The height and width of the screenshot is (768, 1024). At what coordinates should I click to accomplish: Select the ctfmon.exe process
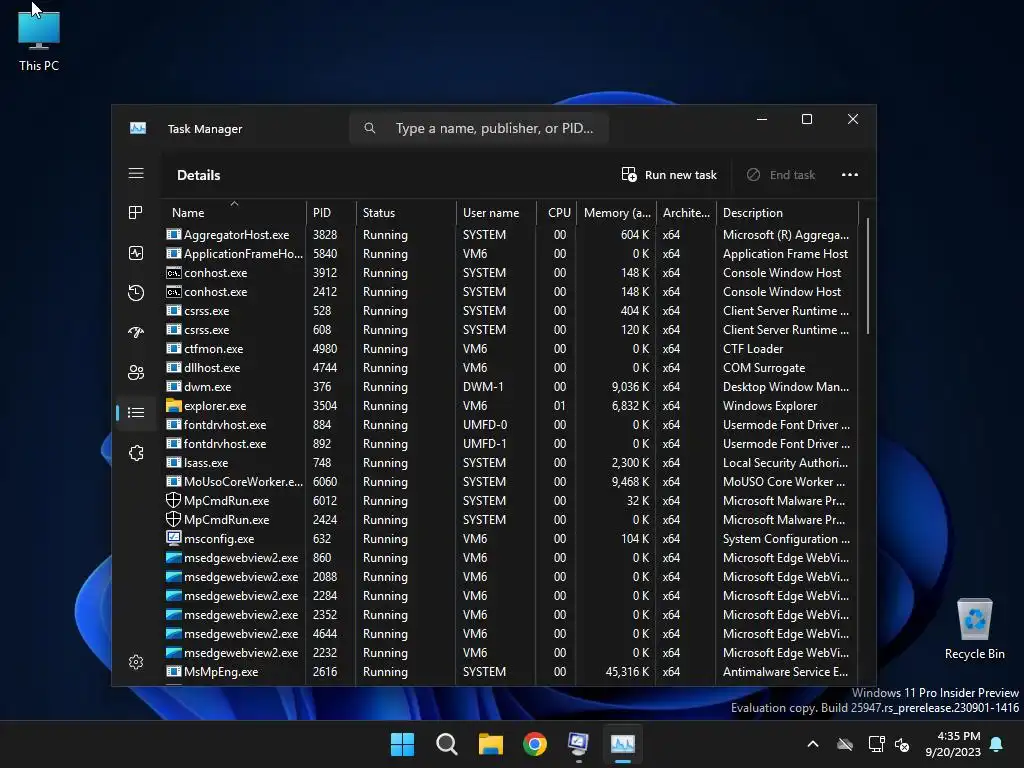509,348
